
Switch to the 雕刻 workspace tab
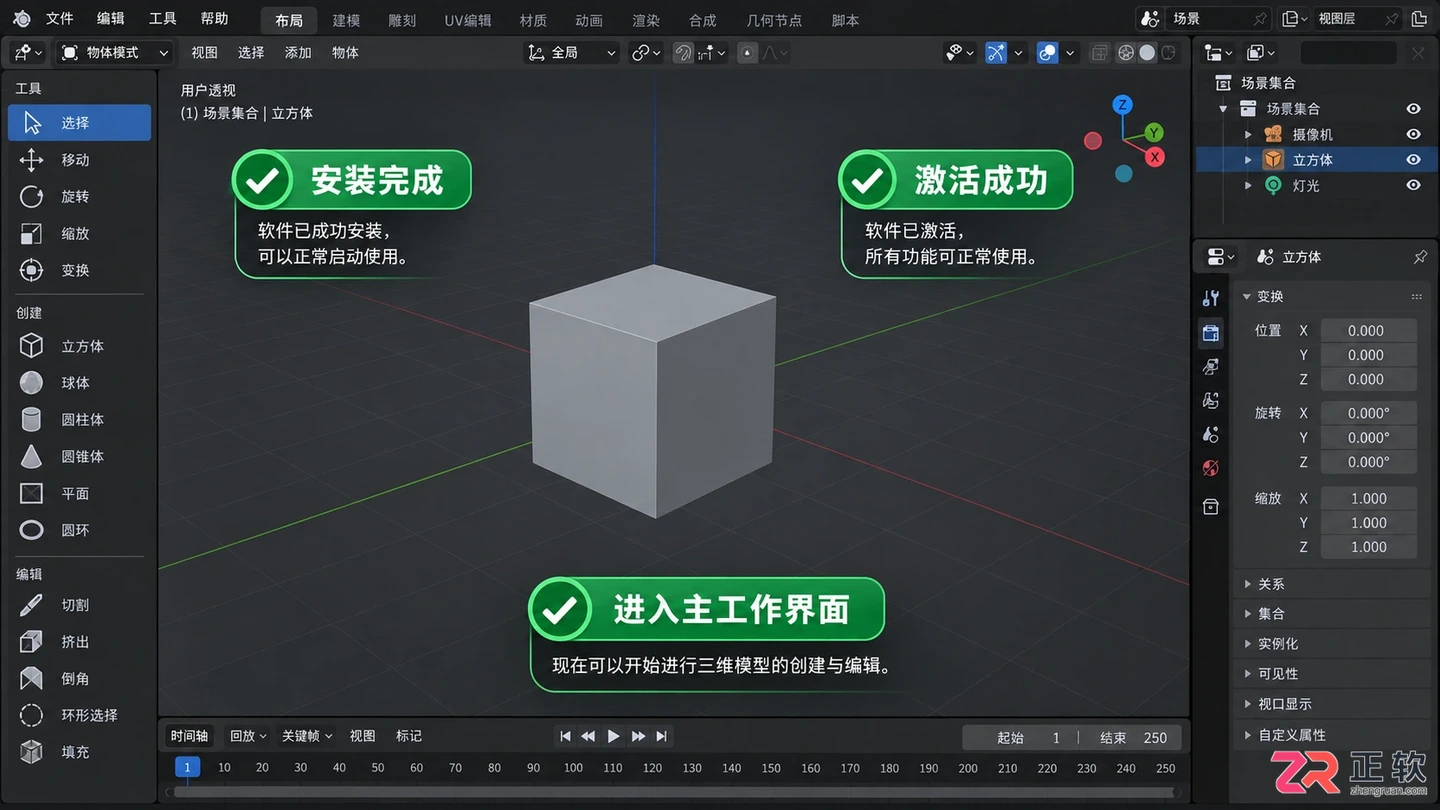402,20
